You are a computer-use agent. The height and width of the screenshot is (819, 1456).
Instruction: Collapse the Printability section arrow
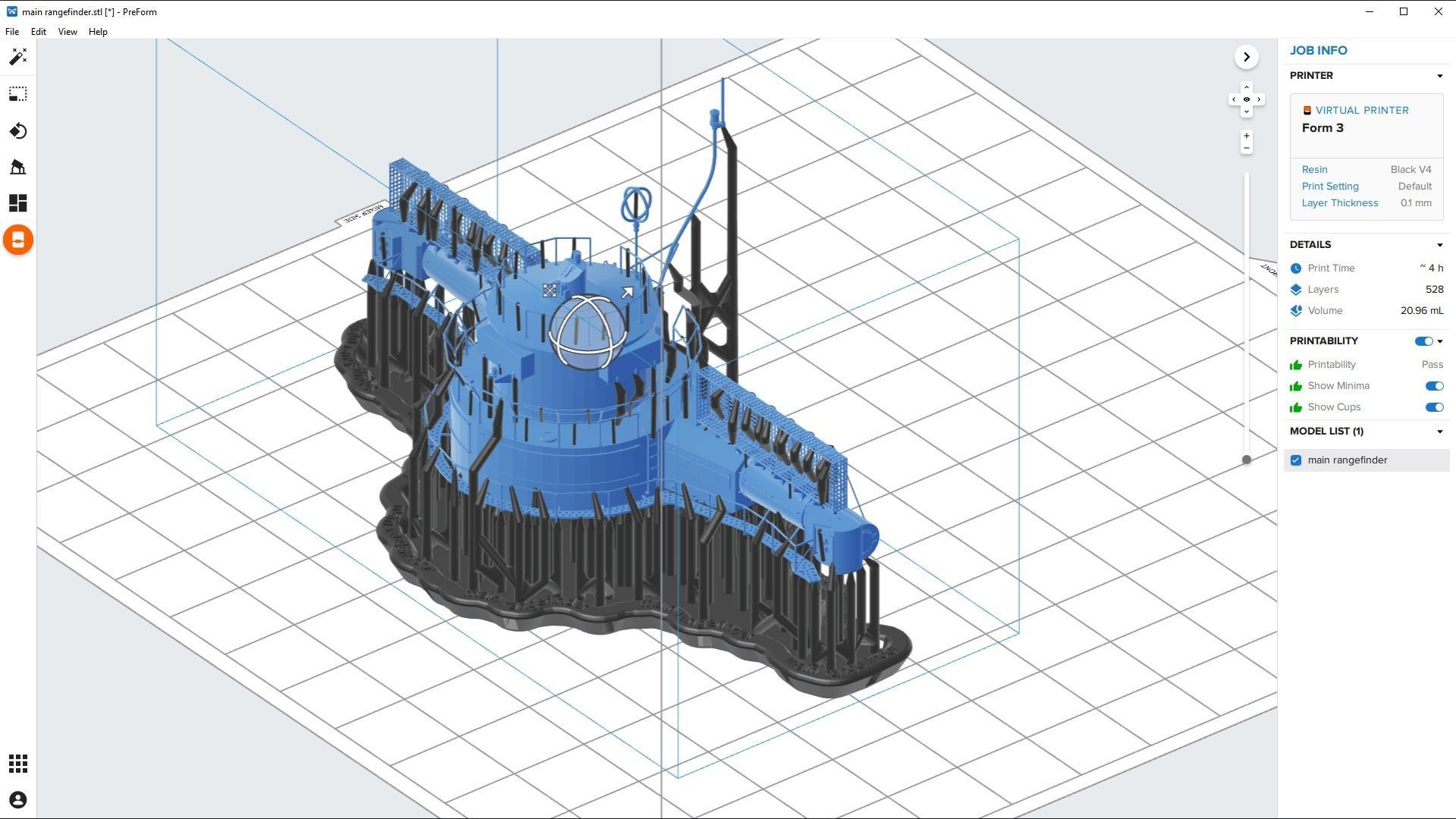coord(1439,341)
